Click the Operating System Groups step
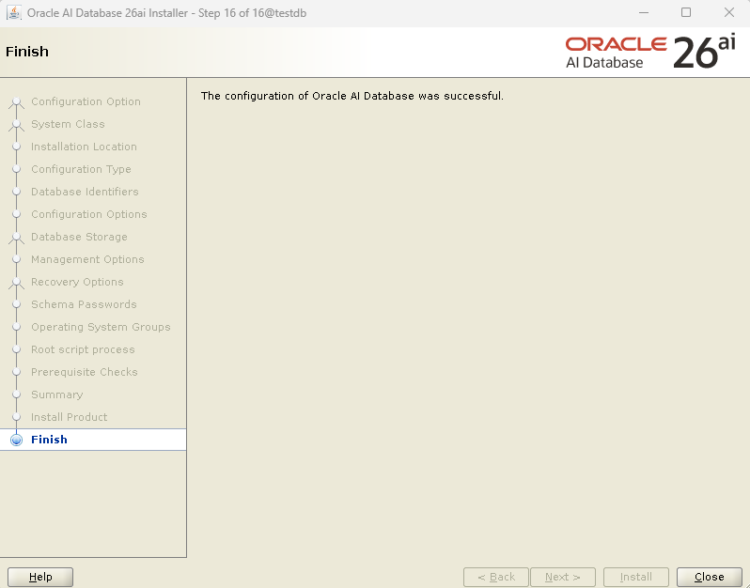Viewport: 750px width, 588px height. point(100,327)
